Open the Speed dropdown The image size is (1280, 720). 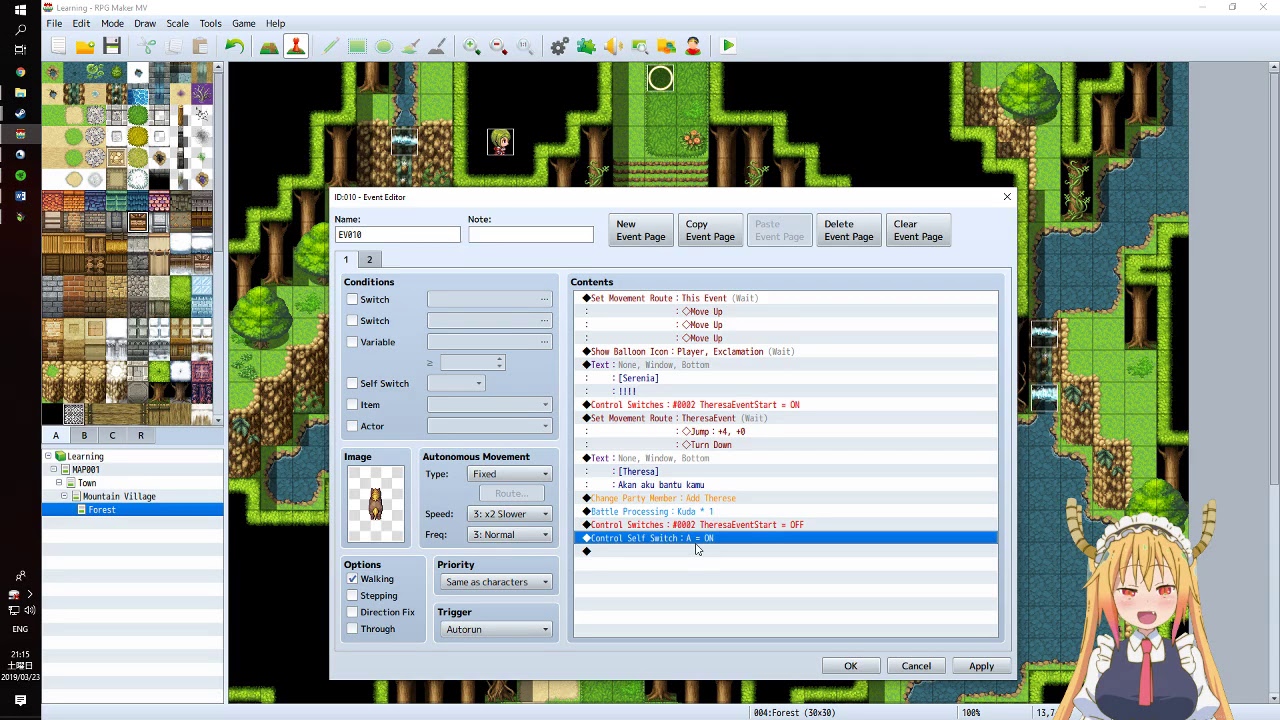[x=510, y=514]
